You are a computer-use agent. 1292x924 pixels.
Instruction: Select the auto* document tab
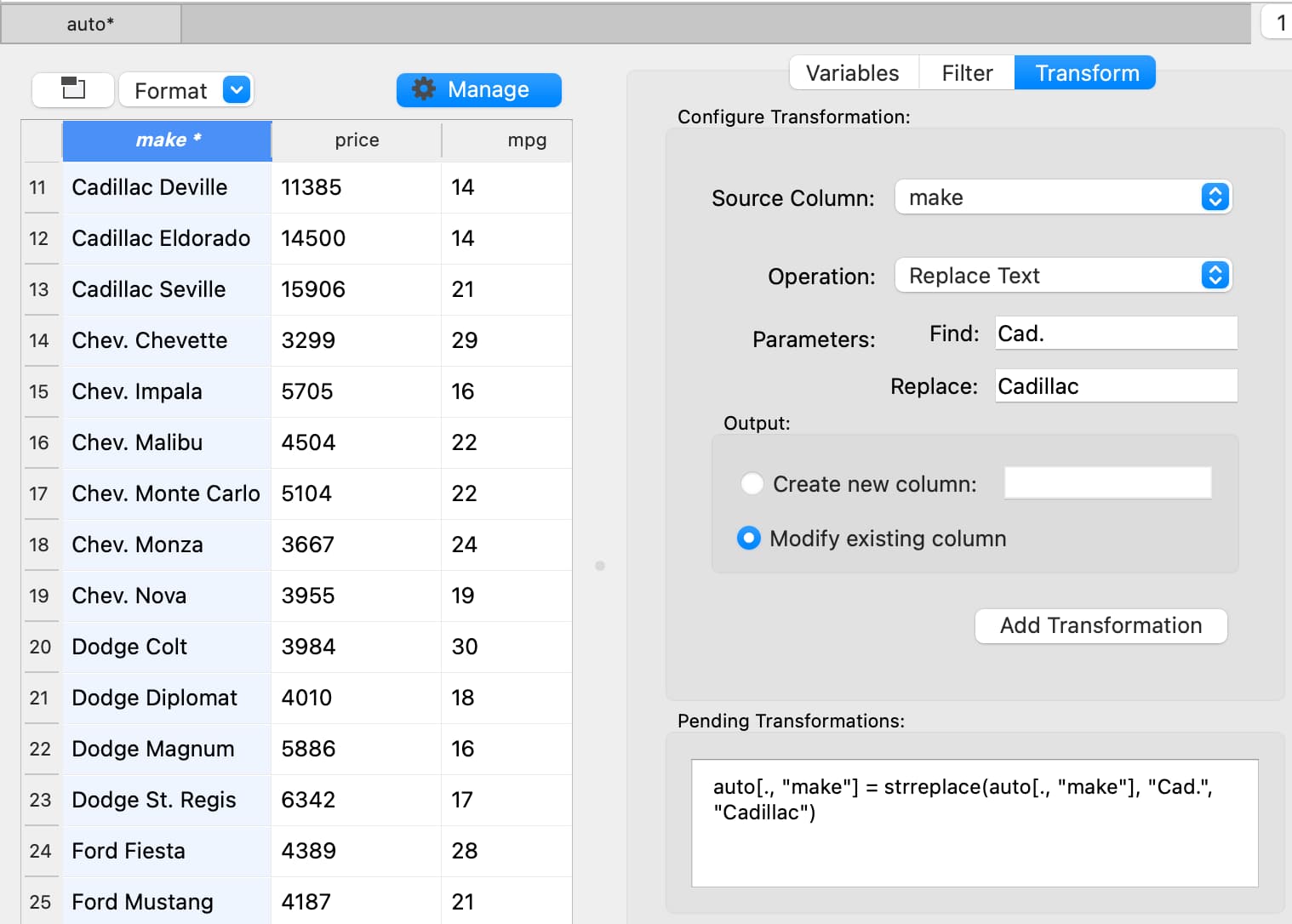click(x=90, y=24)
